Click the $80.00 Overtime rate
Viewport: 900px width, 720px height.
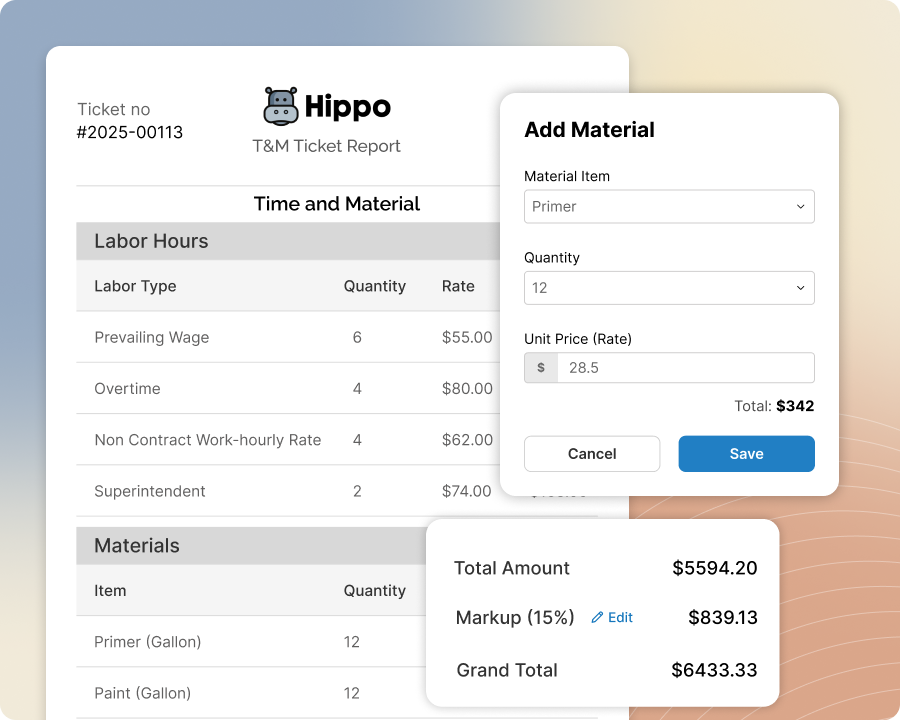[x=467, y=389]
